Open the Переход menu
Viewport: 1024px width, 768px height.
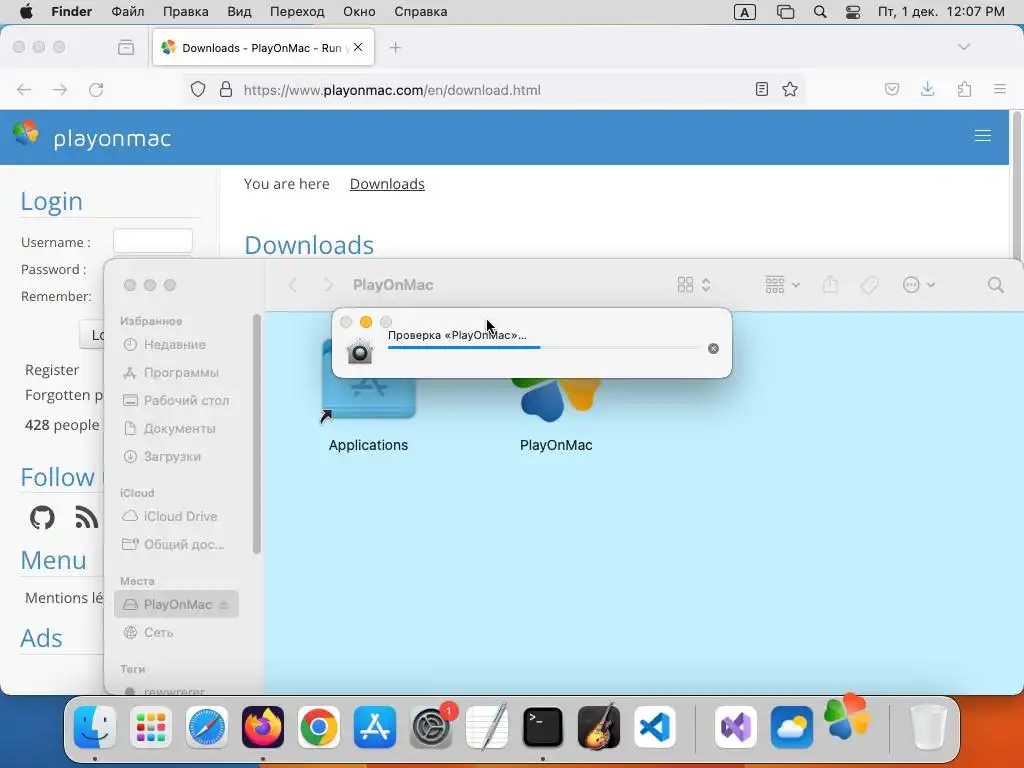click(296, 12)
